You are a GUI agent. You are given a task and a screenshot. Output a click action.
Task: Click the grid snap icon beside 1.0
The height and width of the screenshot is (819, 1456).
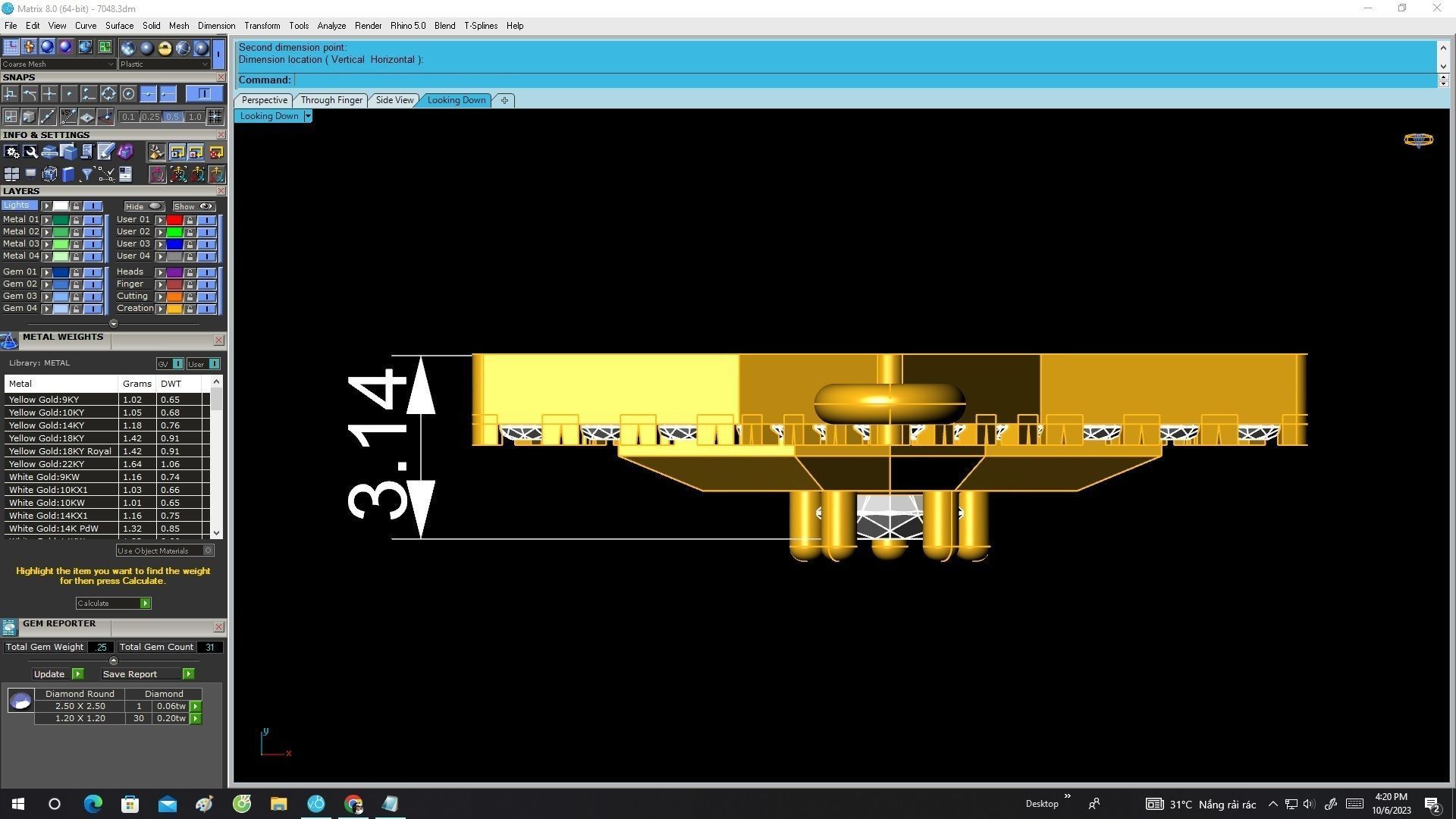coord(215,116)
